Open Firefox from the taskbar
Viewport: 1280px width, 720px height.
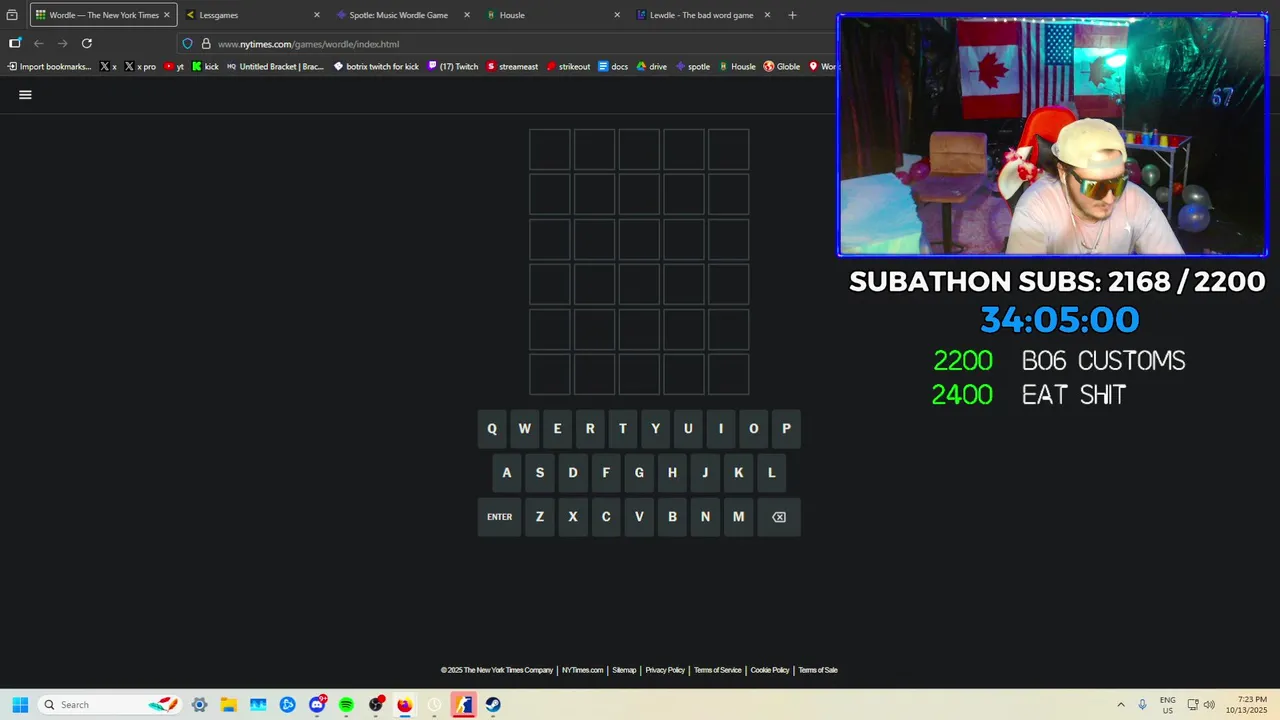(x=405, y=705)
